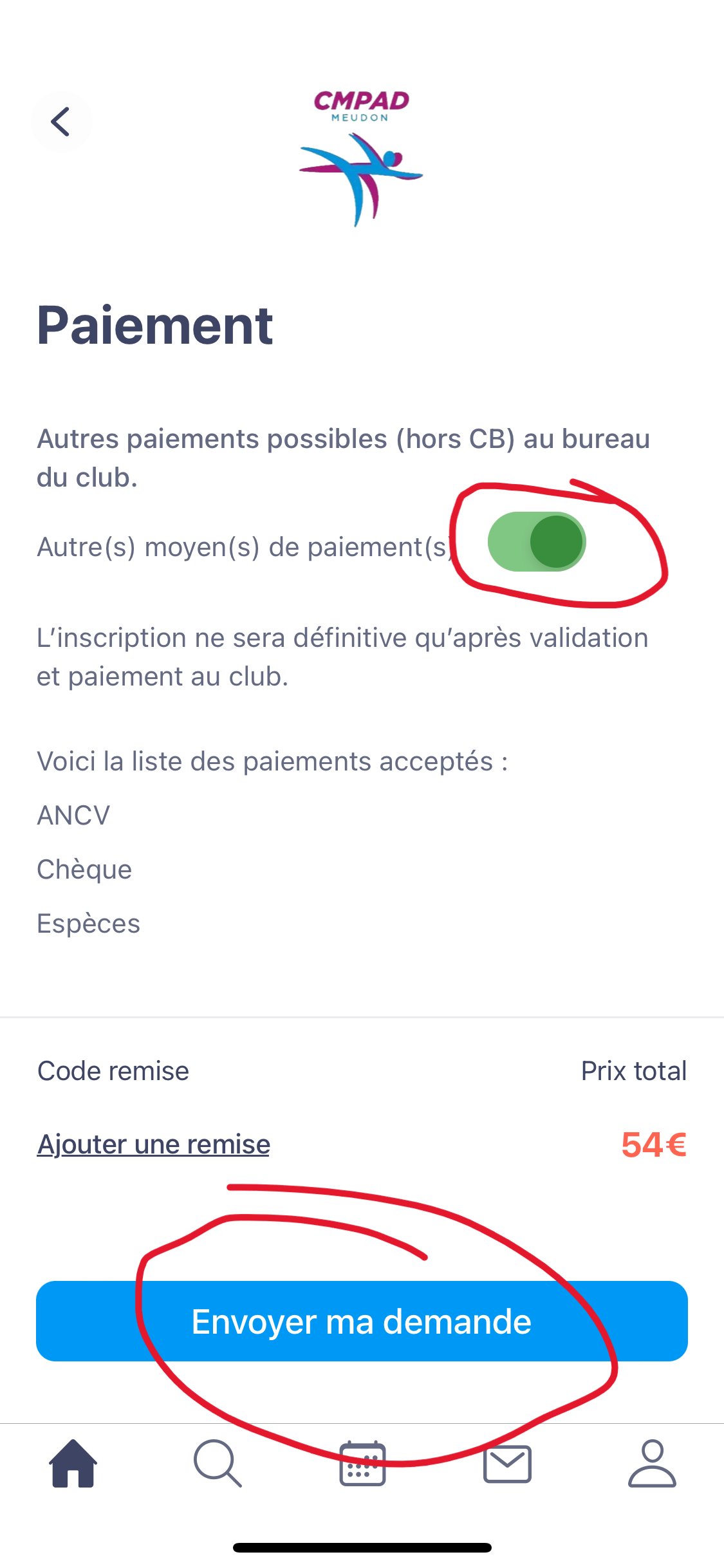
Task: Tap the "Autre(s) moyen(s) de paiement(s)" label
Action: click(246, 547)
